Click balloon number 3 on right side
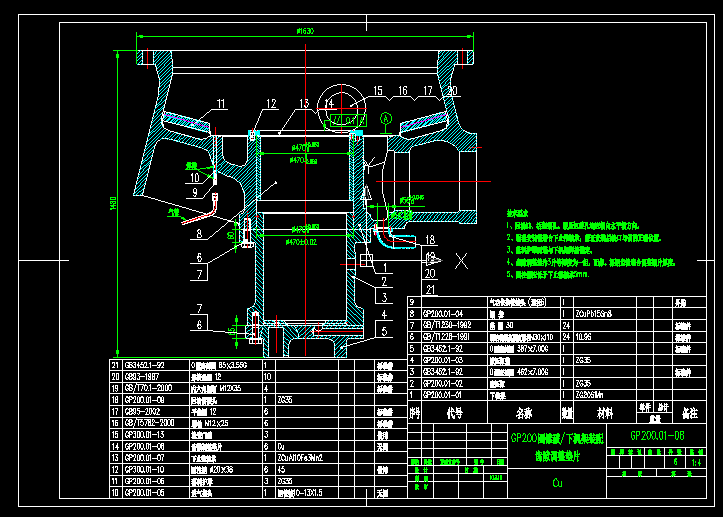Viewport: 723px width, 517px height. [x=385, y=297]
